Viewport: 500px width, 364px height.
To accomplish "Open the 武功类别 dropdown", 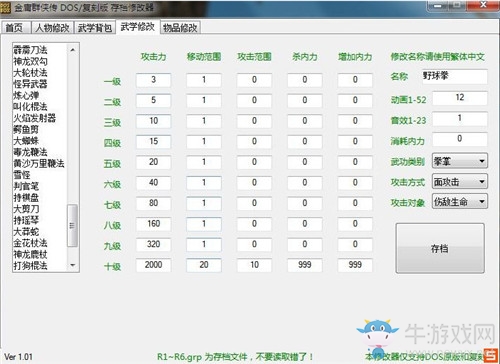I will coord(459,161).
